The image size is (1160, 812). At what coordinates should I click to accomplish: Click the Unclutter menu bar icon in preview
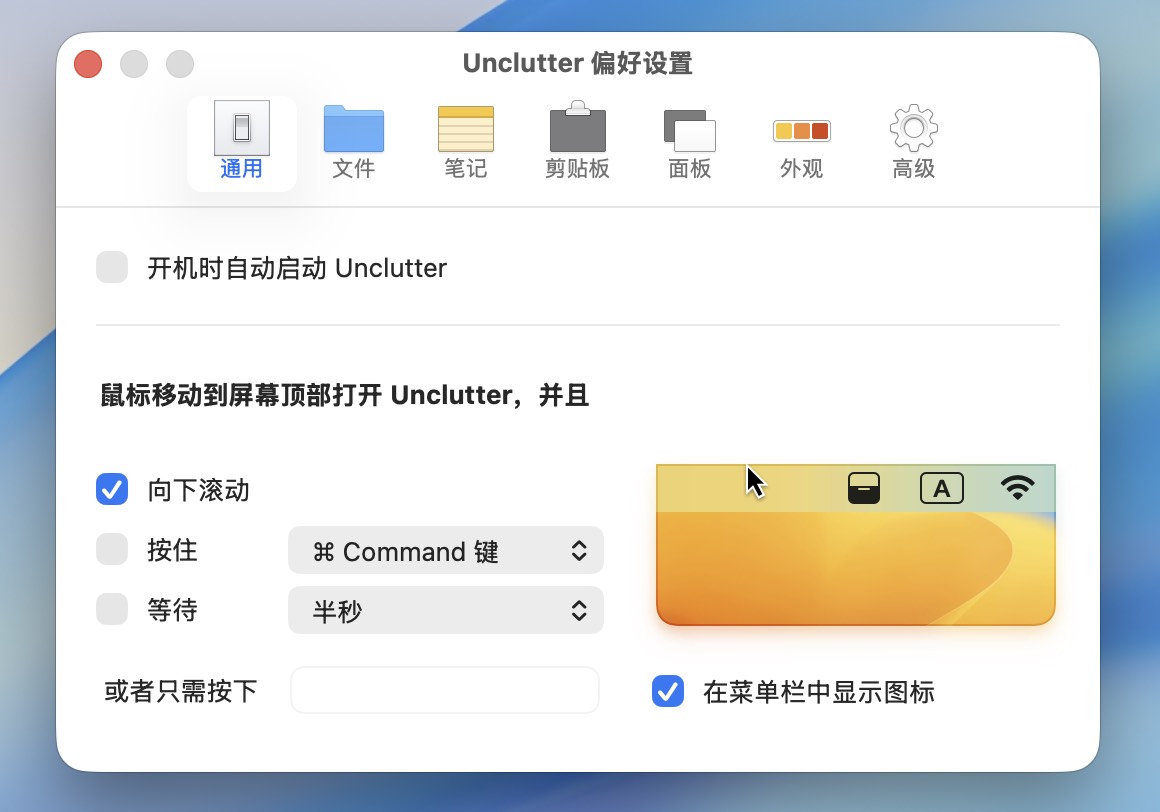click(863, 488)
